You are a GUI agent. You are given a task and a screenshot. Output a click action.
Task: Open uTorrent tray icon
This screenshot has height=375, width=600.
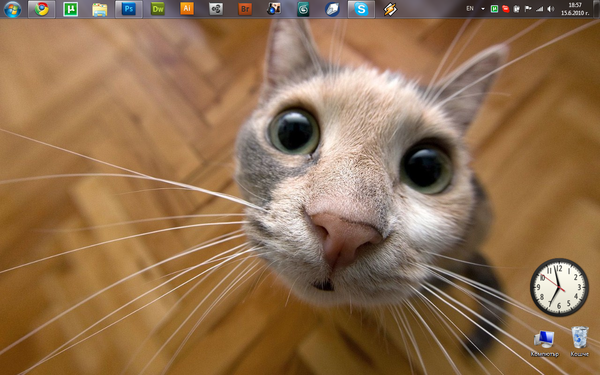(x=494, y=9)
